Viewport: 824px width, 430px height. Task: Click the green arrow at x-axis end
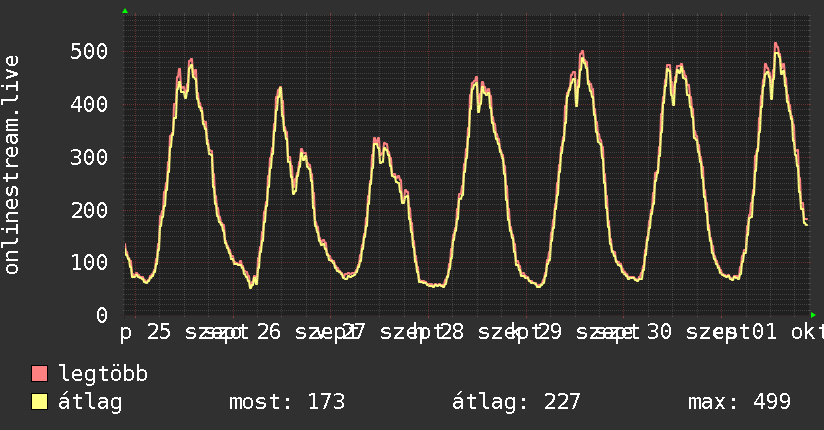click(x=813, y=315)
